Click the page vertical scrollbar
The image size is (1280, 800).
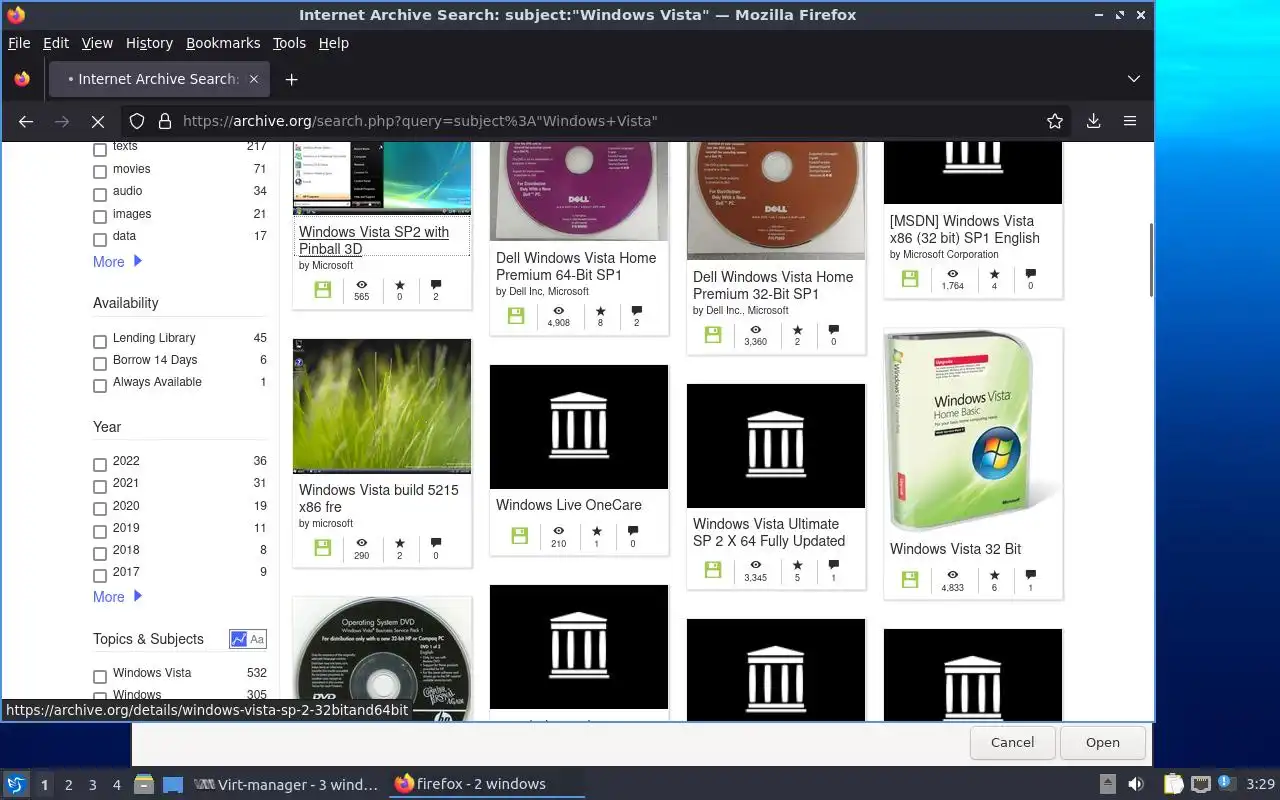coord(1150,260)
